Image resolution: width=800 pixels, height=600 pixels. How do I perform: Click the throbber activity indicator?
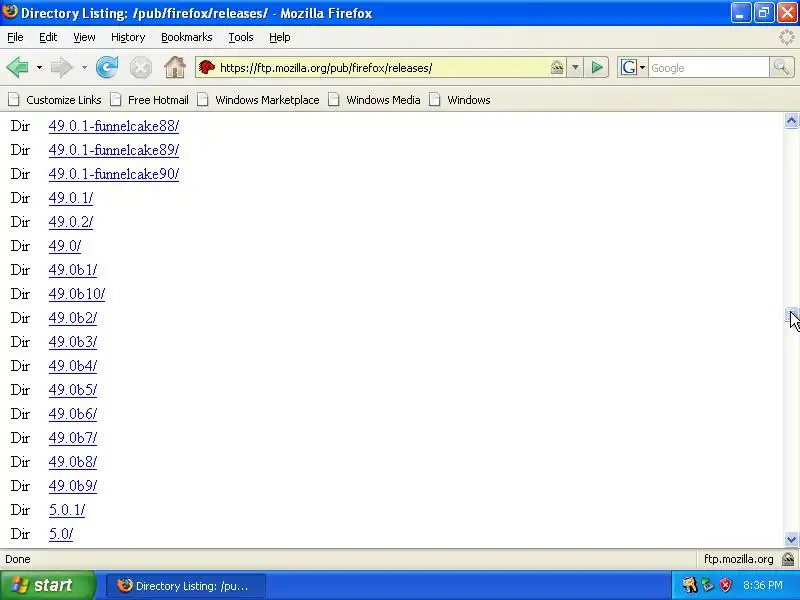pos(787,37)
